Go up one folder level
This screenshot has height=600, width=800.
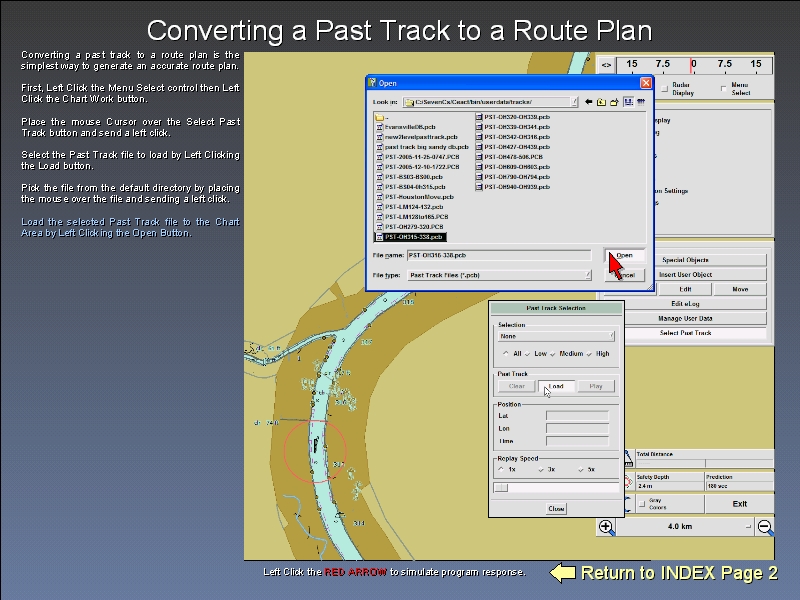[x=602, y=101]
